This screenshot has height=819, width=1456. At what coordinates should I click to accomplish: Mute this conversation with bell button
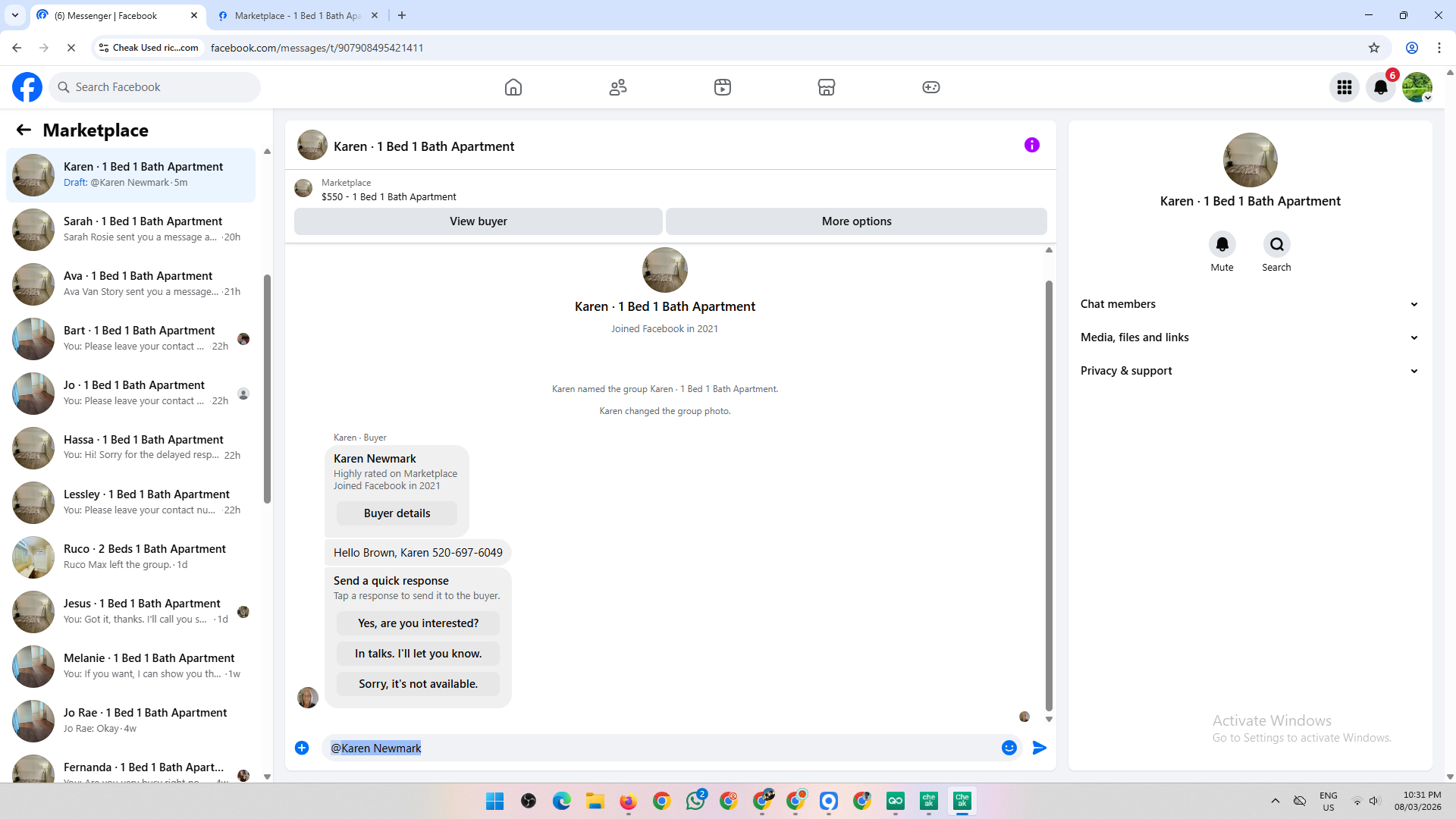(1222, 244)
